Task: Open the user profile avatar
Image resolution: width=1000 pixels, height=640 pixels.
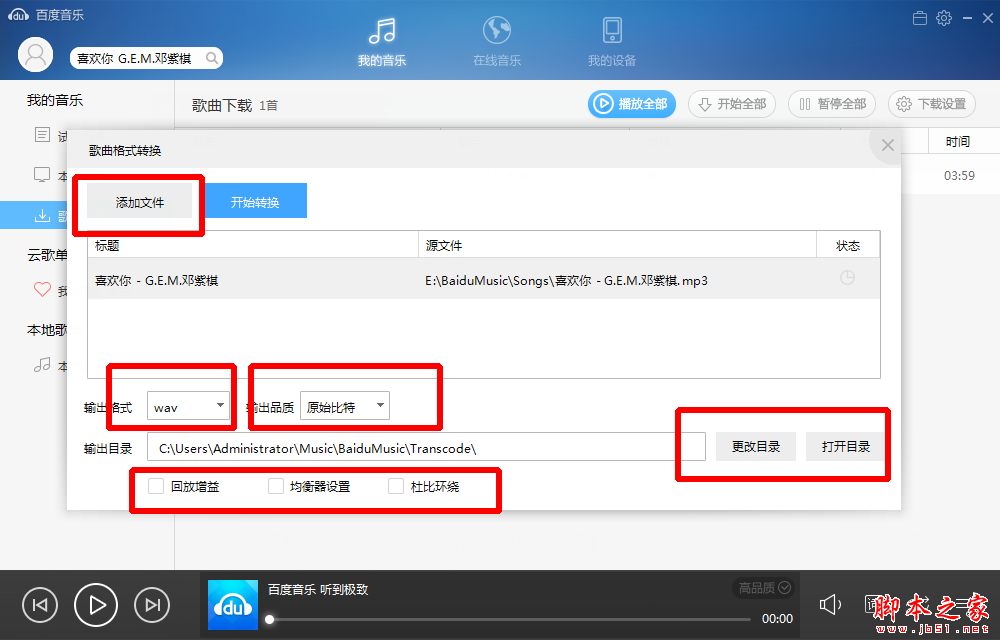Action: 35,54
